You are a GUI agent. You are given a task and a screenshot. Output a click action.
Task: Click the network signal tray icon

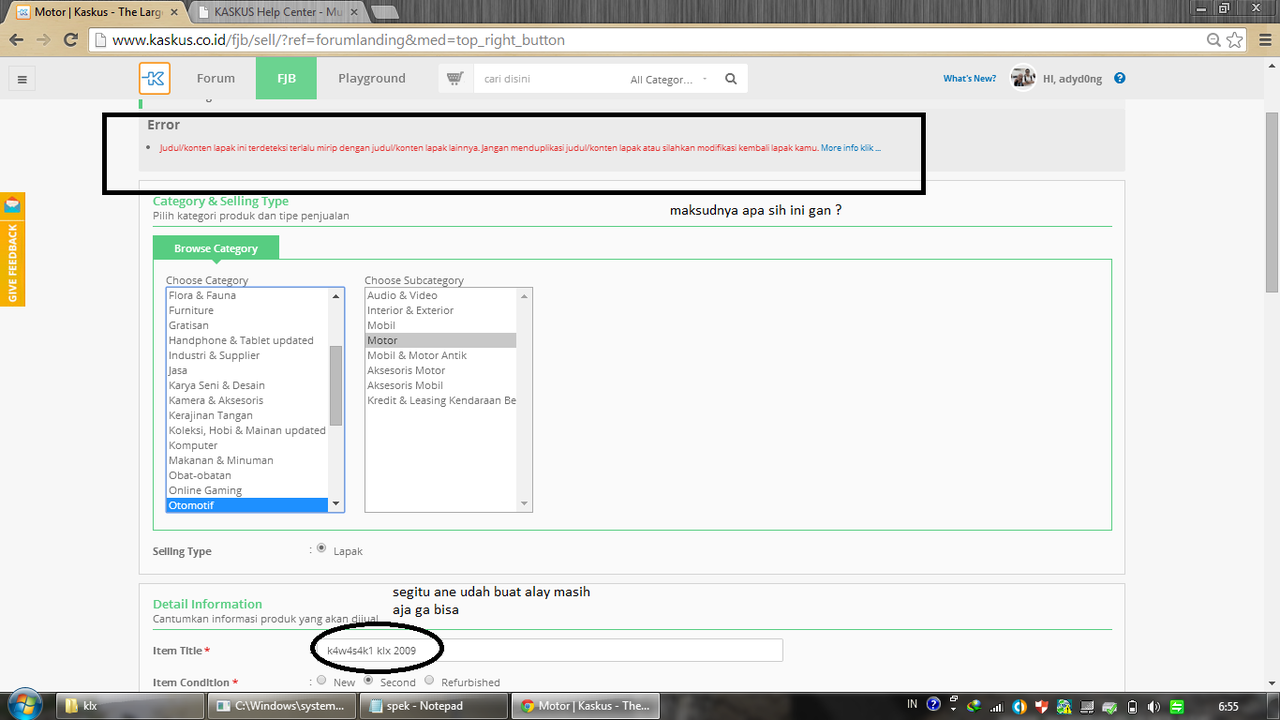tap(996, 706)
